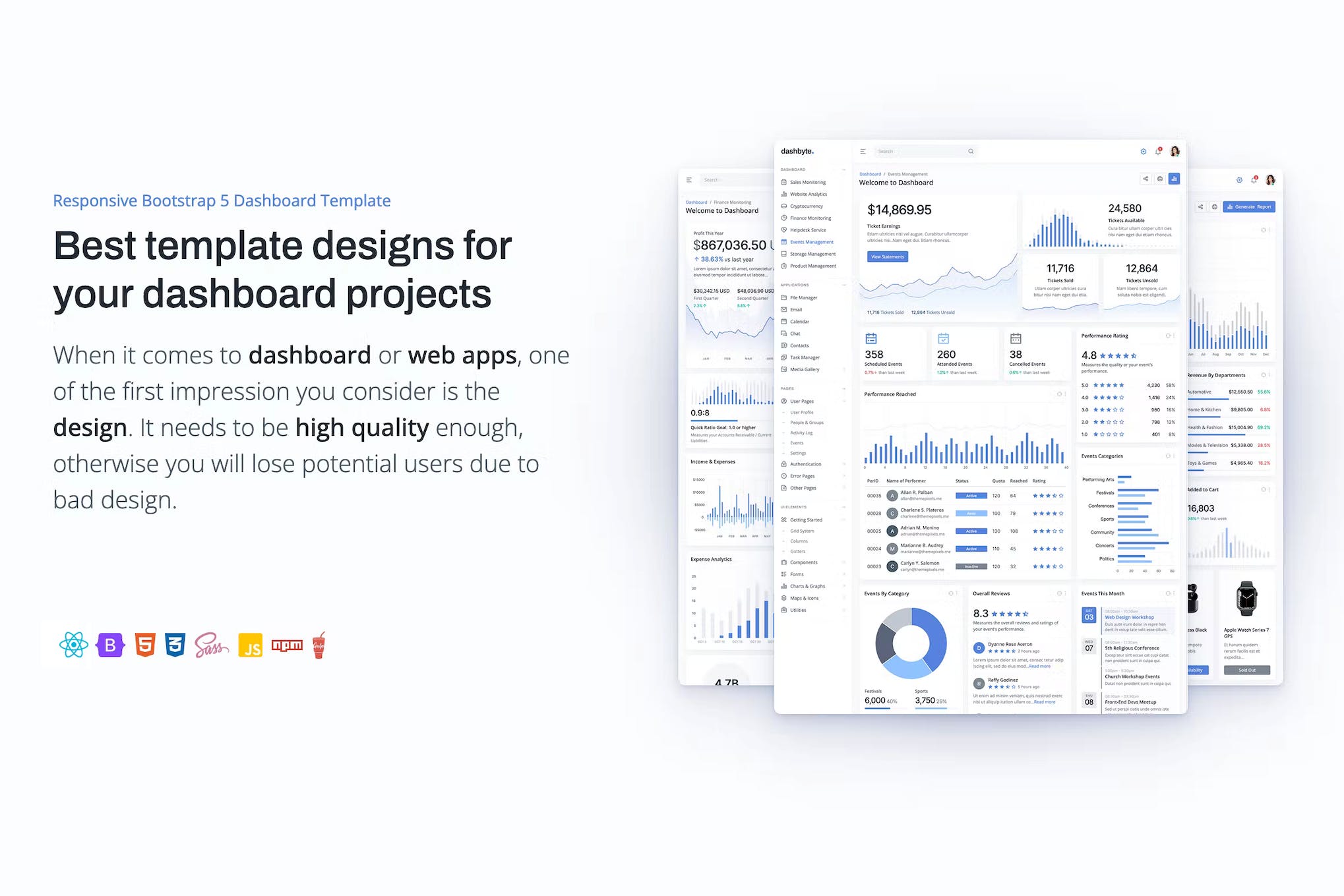Select Finance Monitoring menu tab
The image size is (1344, 896).
click(808, 217)
